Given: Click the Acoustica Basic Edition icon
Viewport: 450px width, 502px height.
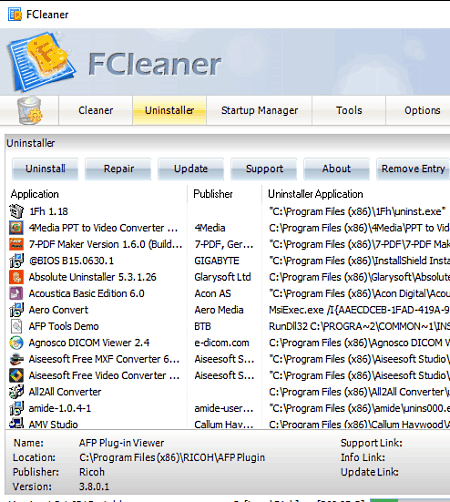Looking at the screenshot, I should (16, 293).
